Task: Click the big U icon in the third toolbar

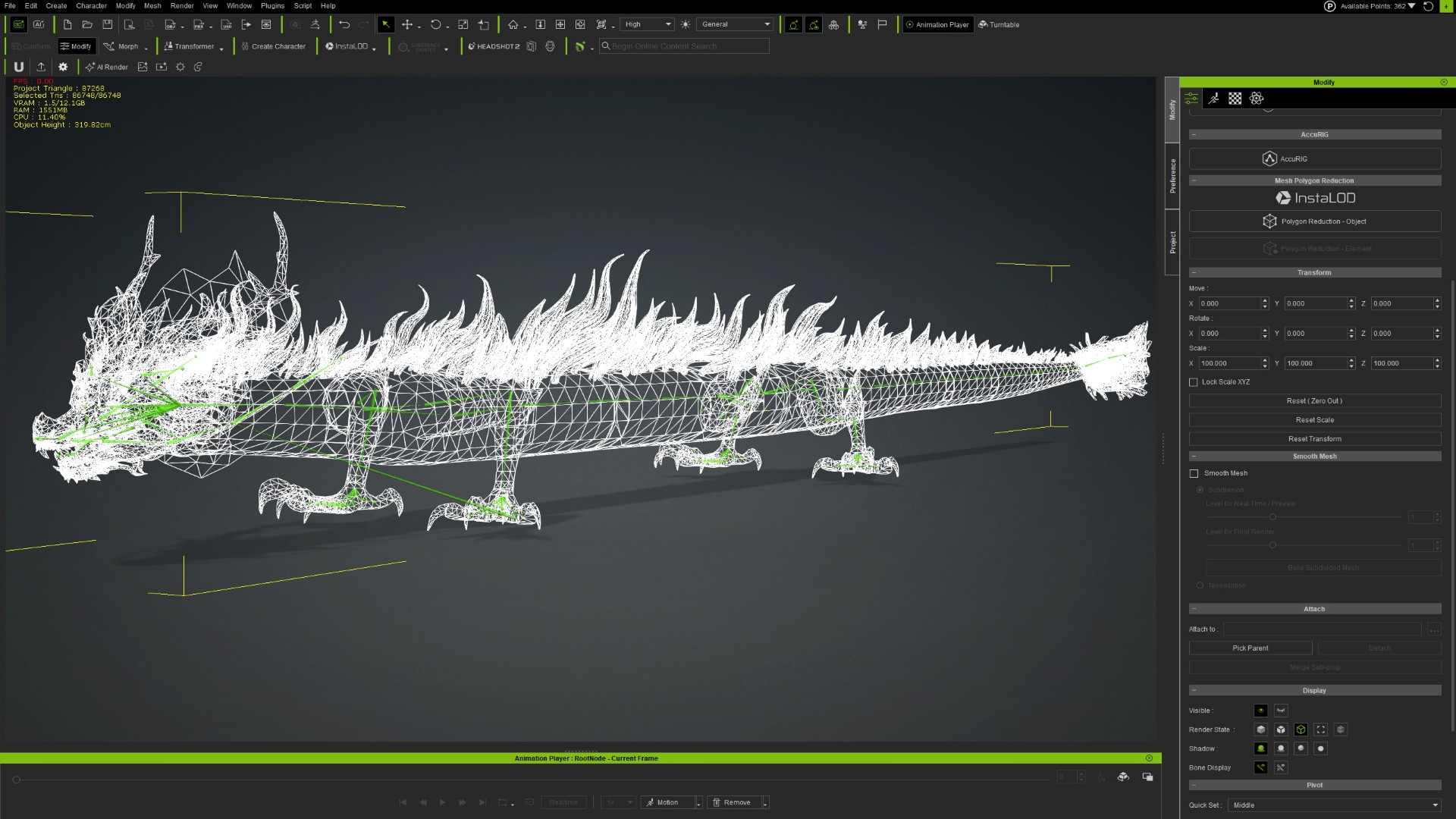Action: (x=19, y=67)
